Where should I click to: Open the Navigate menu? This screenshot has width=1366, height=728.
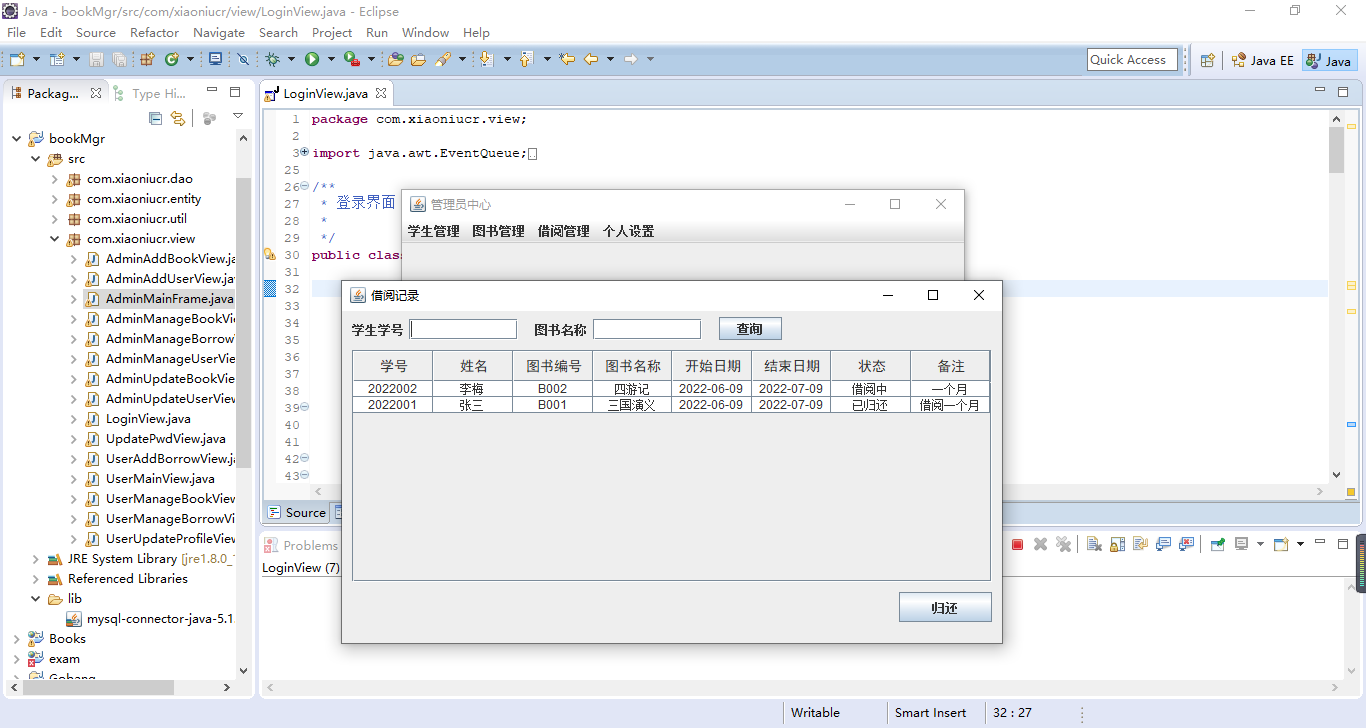pos(219,32)
